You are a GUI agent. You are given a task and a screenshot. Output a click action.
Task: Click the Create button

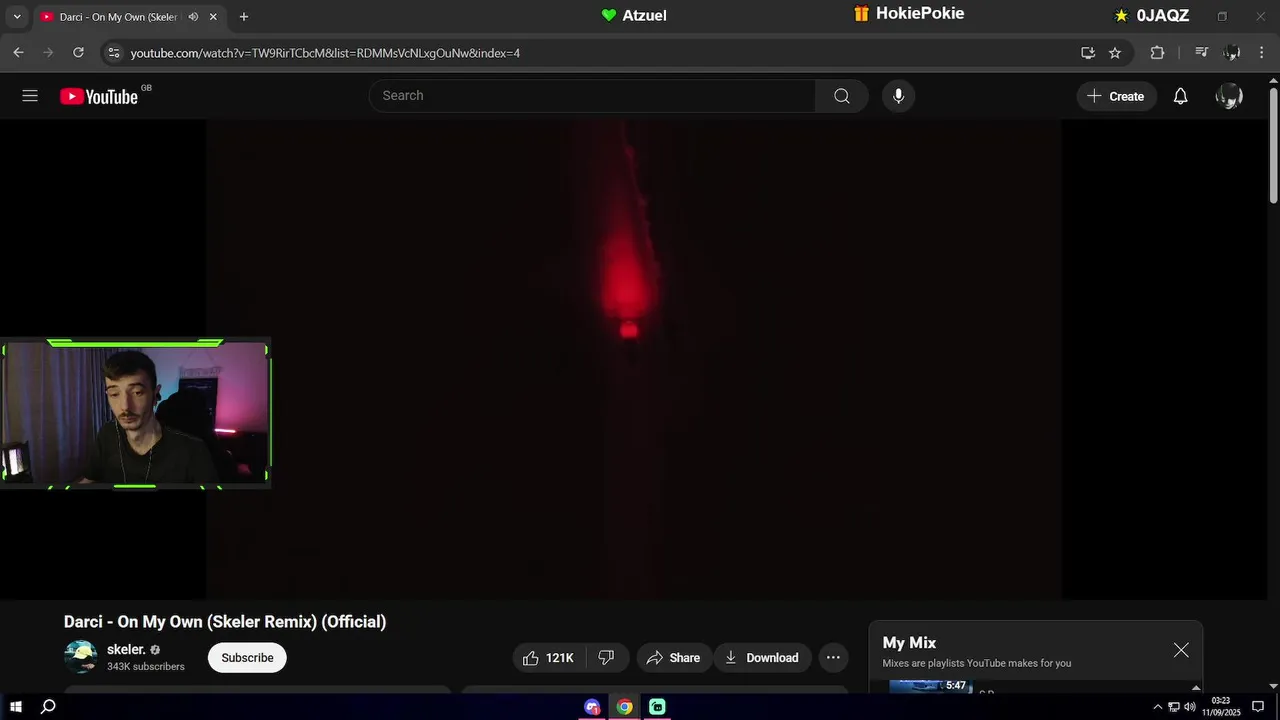1116,96
